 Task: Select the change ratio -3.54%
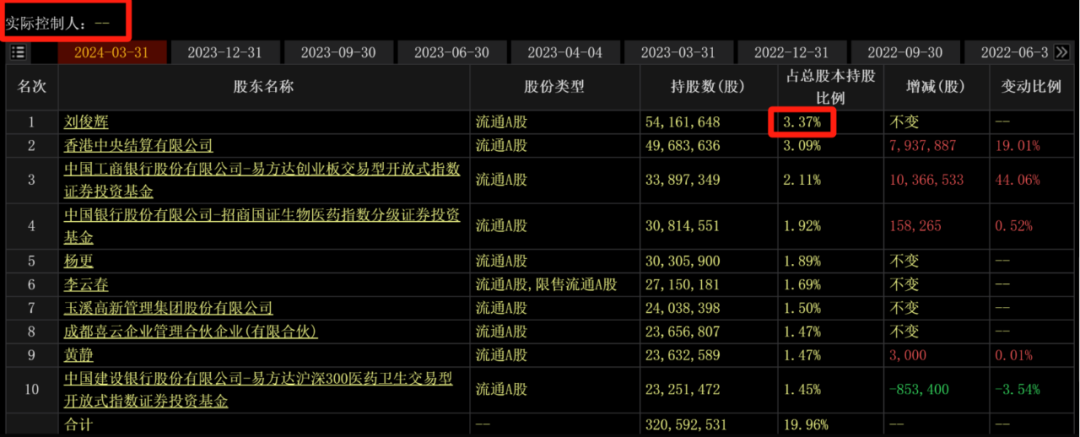(1017, 389)
